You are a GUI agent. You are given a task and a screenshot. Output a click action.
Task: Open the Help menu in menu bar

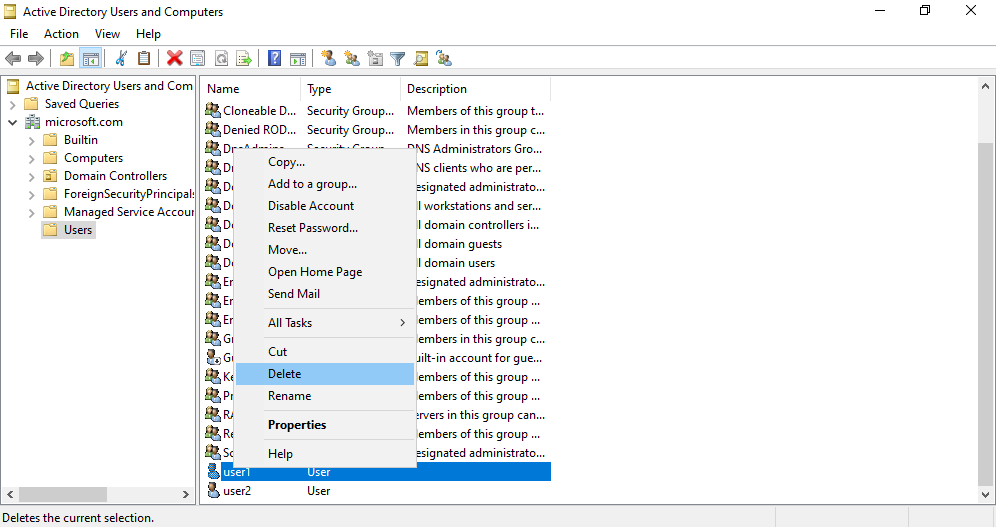148,34
